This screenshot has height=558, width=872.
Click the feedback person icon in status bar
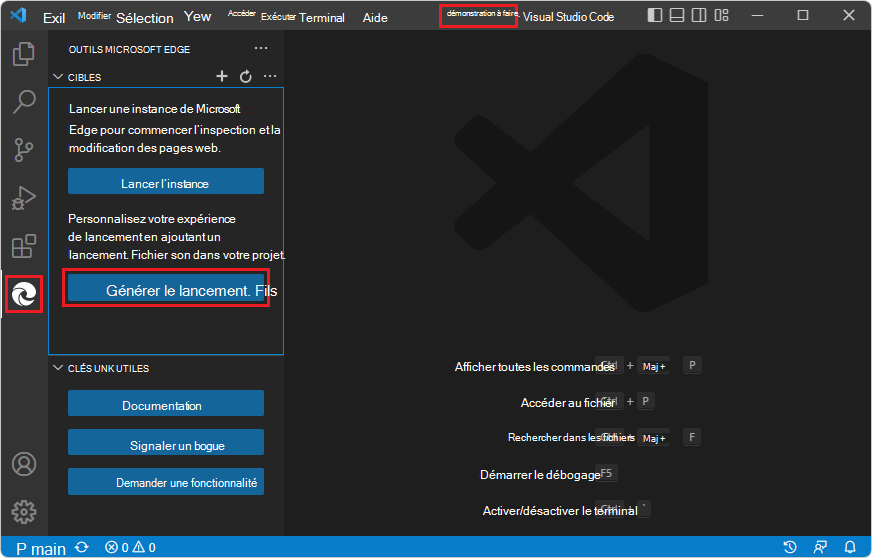click(820, 547)
